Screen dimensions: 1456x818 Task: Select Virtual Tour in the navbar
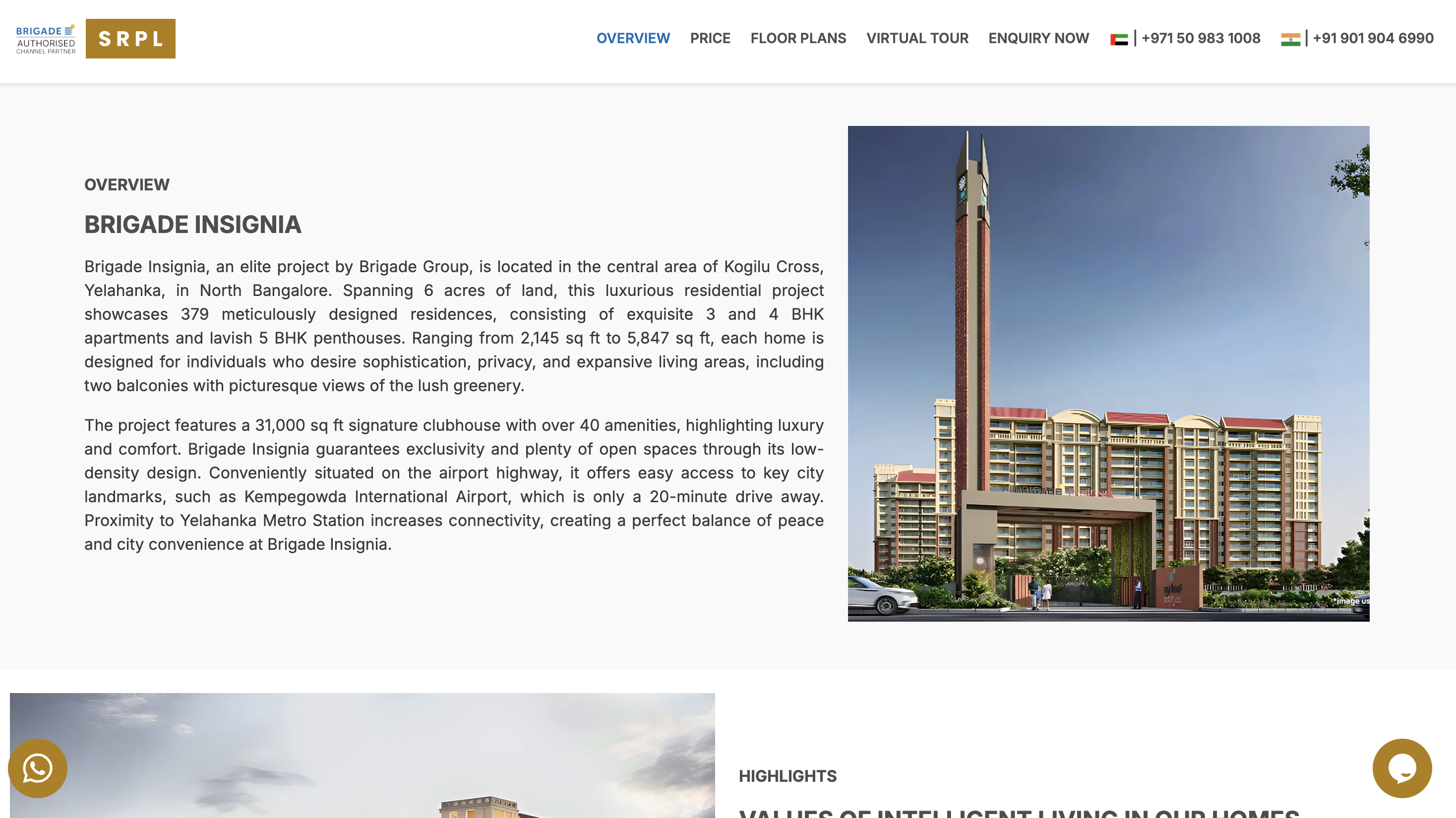click(x=917, y=38)
